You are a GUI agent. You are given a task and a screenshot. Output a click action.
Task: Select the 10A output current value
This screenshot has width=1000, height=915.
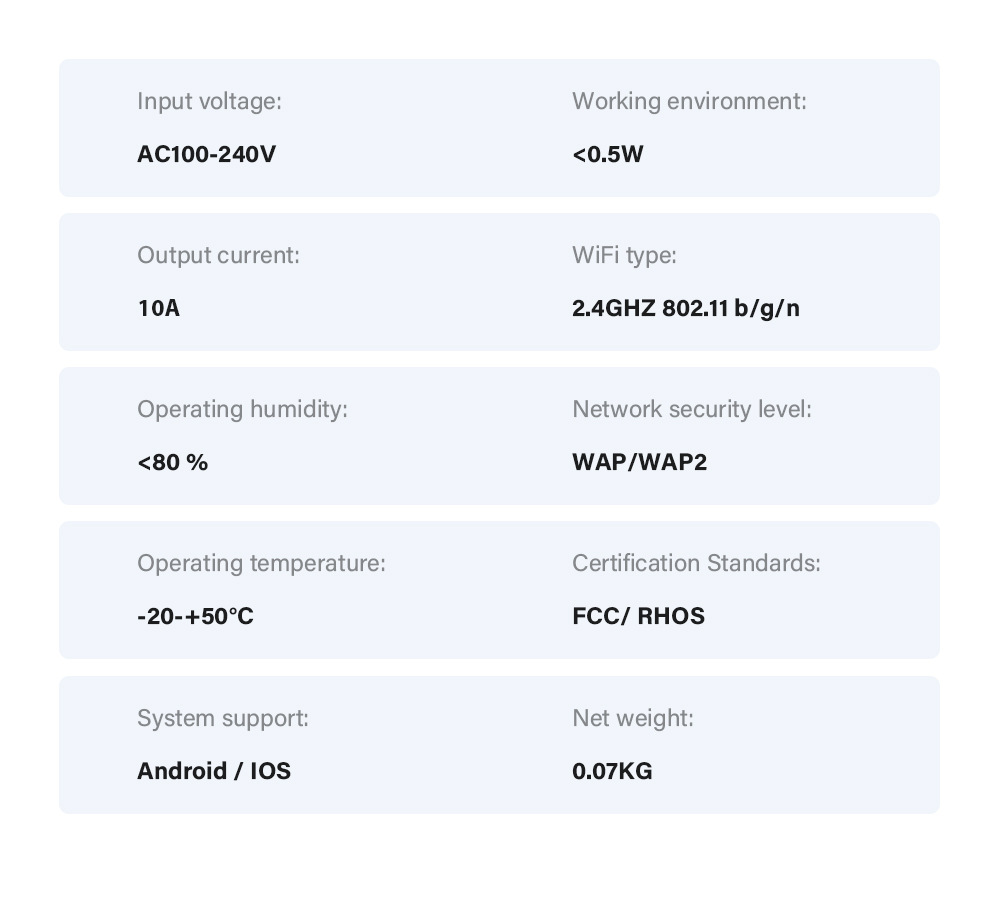coord(158,308)
